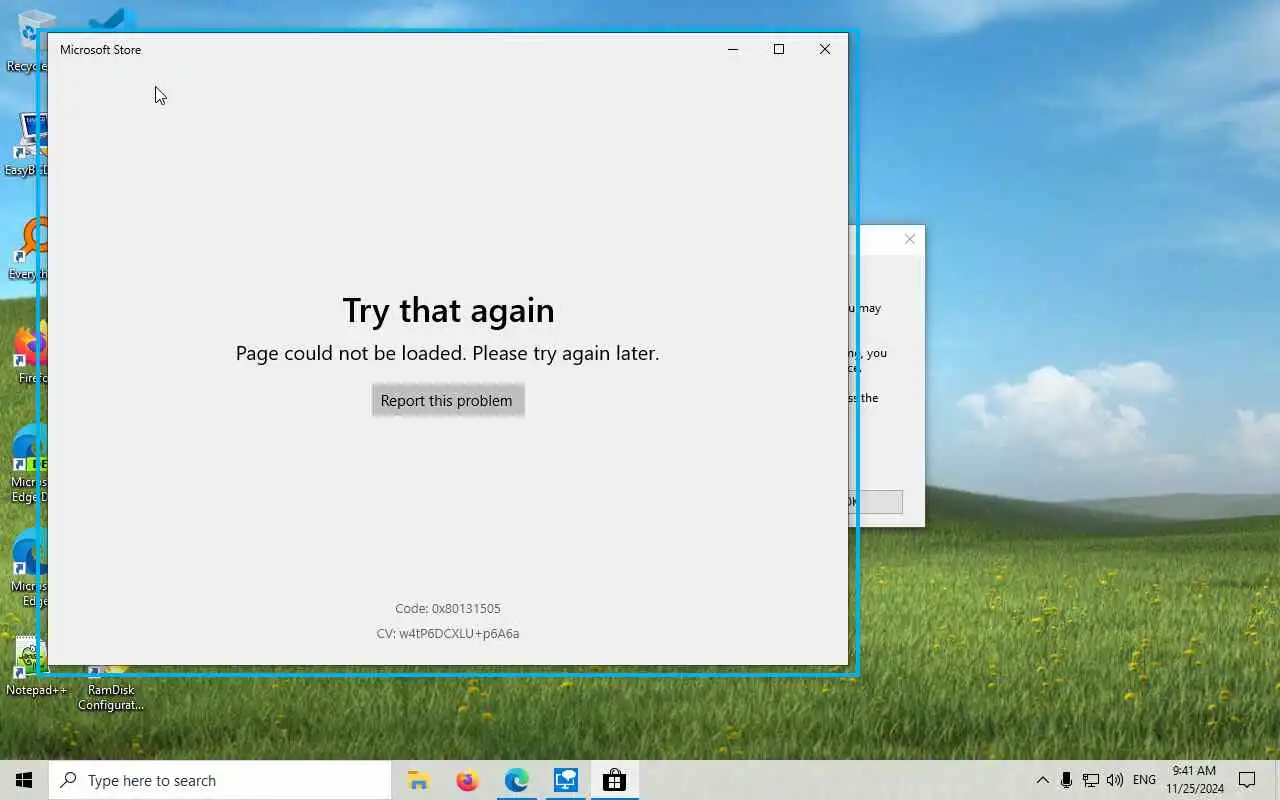The width and height of the screenshot is (1280, 800).
Task: Select the Recycle Bin desktop icon
Action: pyautogui.click(x=28, y=42)
